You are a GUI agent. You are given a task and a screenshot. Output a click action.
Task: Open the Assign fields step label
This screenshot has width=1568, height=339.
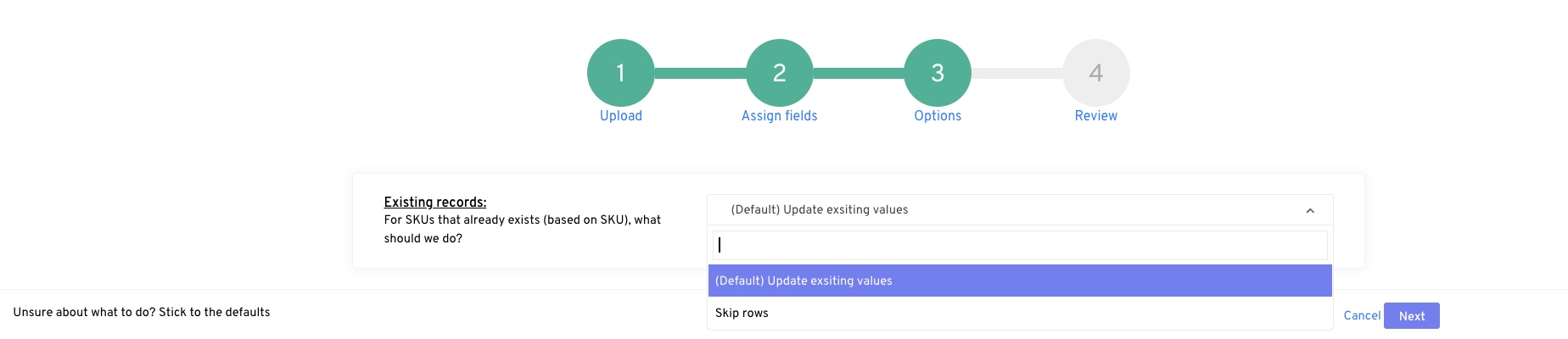[x=779, y=116]
